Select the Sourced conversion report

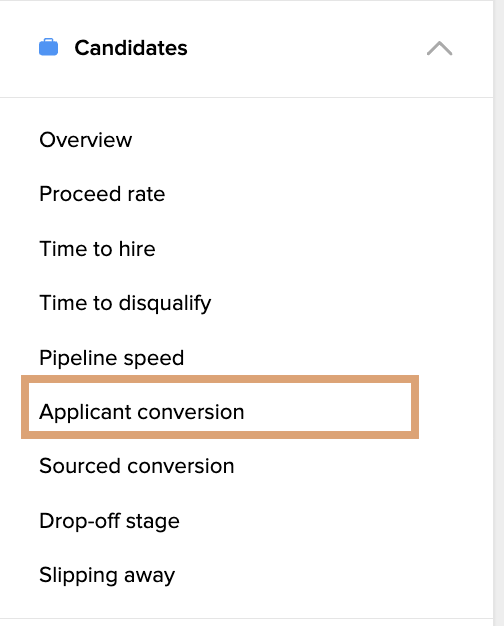(x=137, y=466)
